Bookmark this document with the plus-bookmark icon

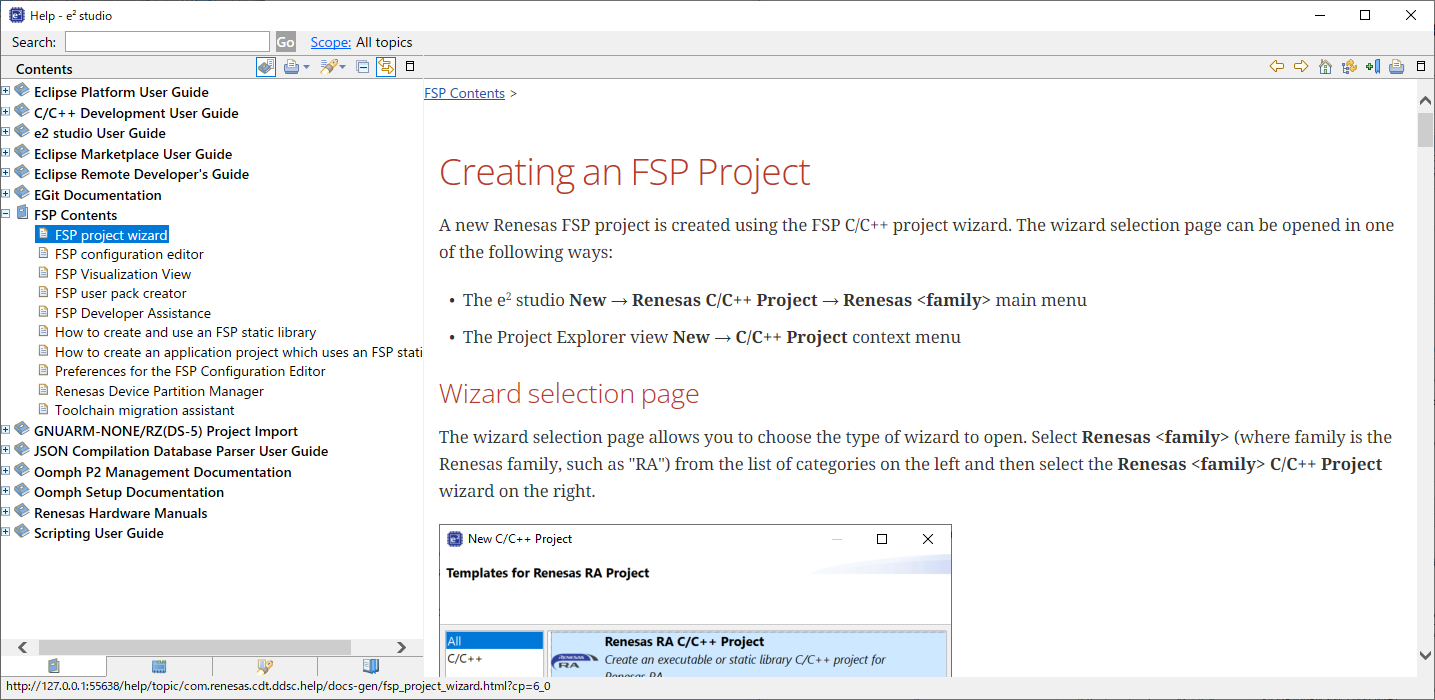pos(1373,67)
